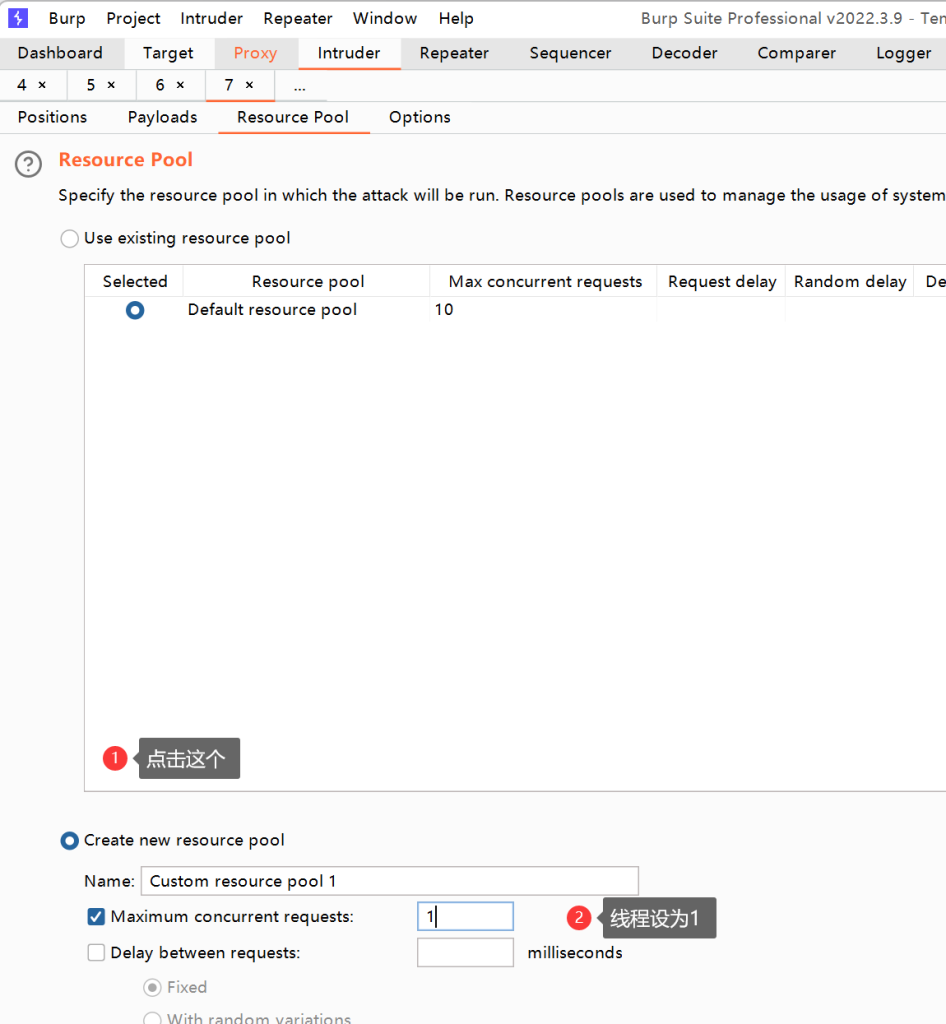Close Intruder attack tab 6
946x1024 pixels.
(181, 85)
